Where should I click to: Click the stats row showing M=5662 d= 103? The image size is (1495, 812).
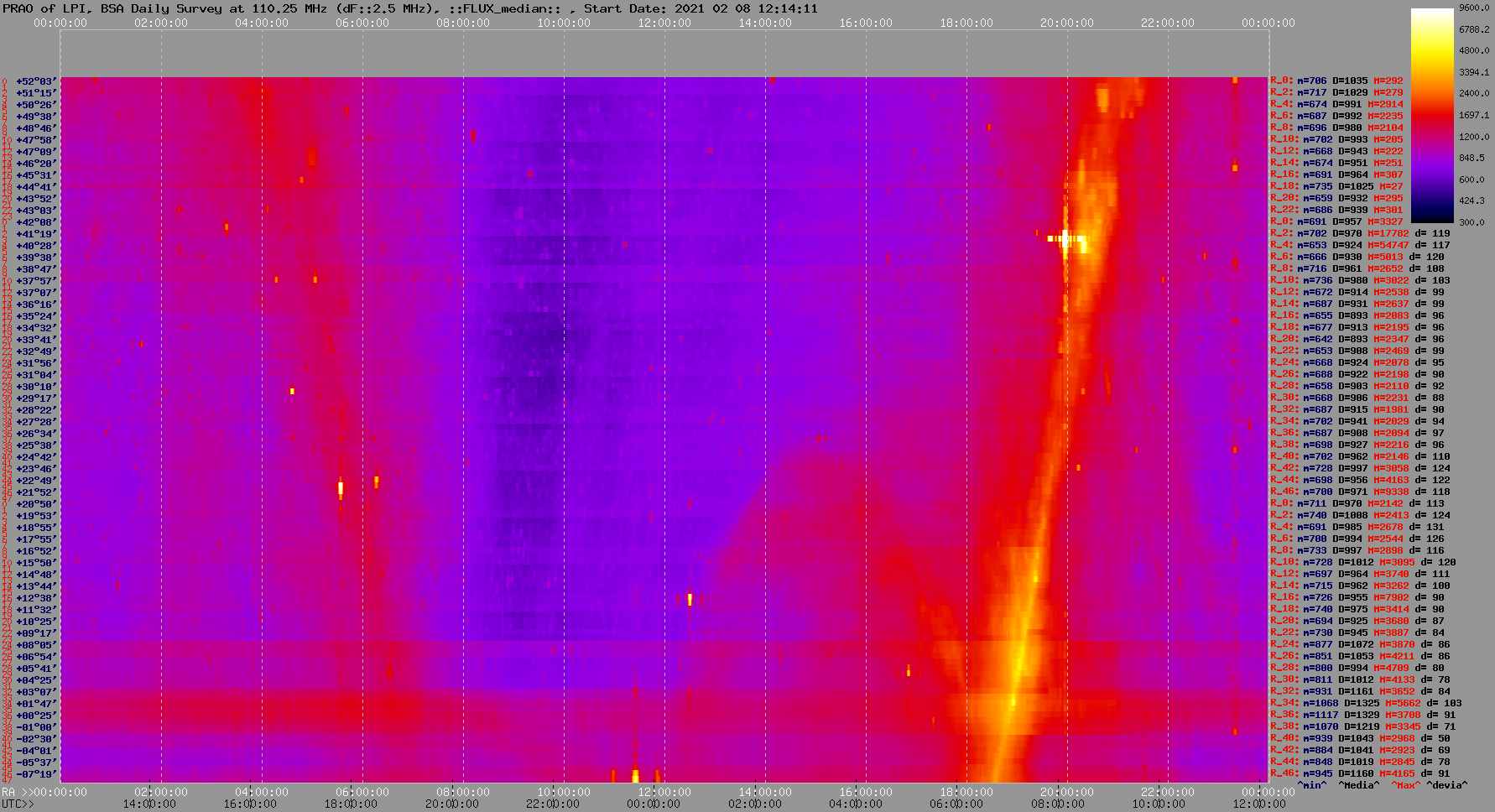[x=1366, y=704]
